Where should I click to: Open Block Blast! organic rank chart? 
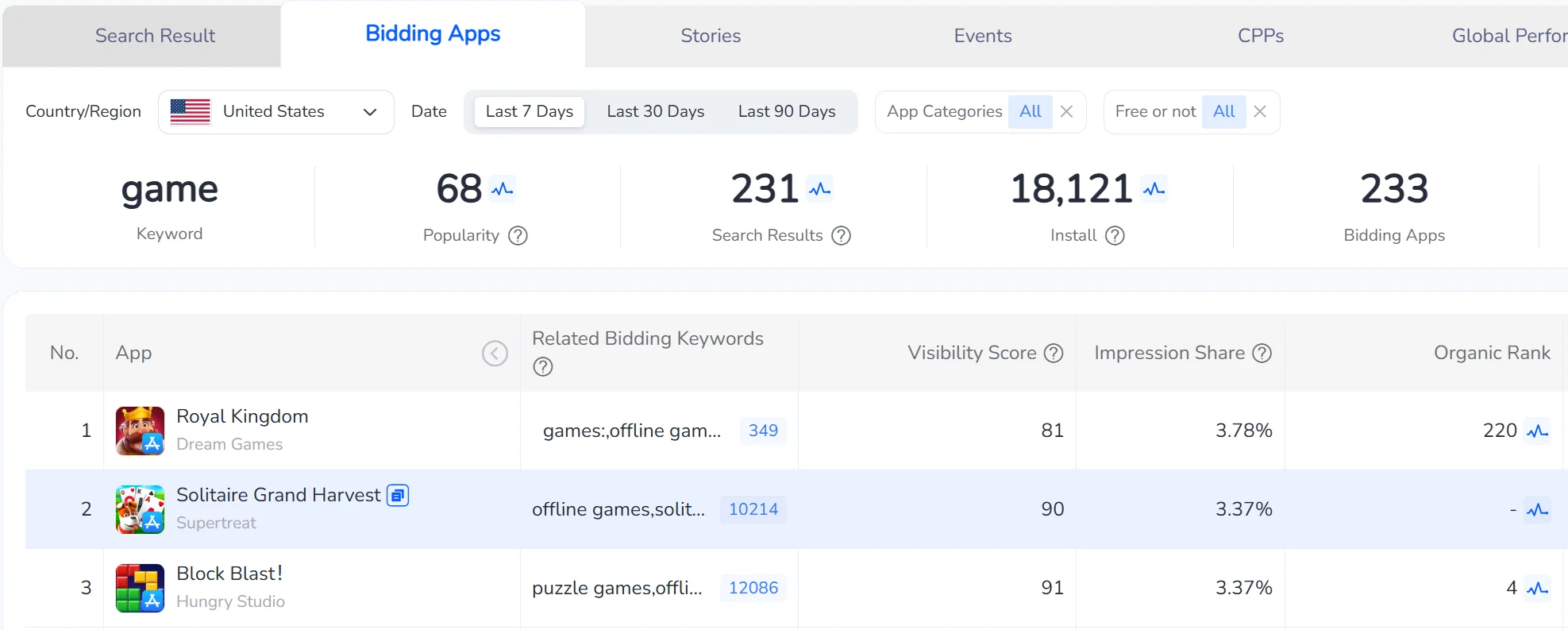[1538, 589]
